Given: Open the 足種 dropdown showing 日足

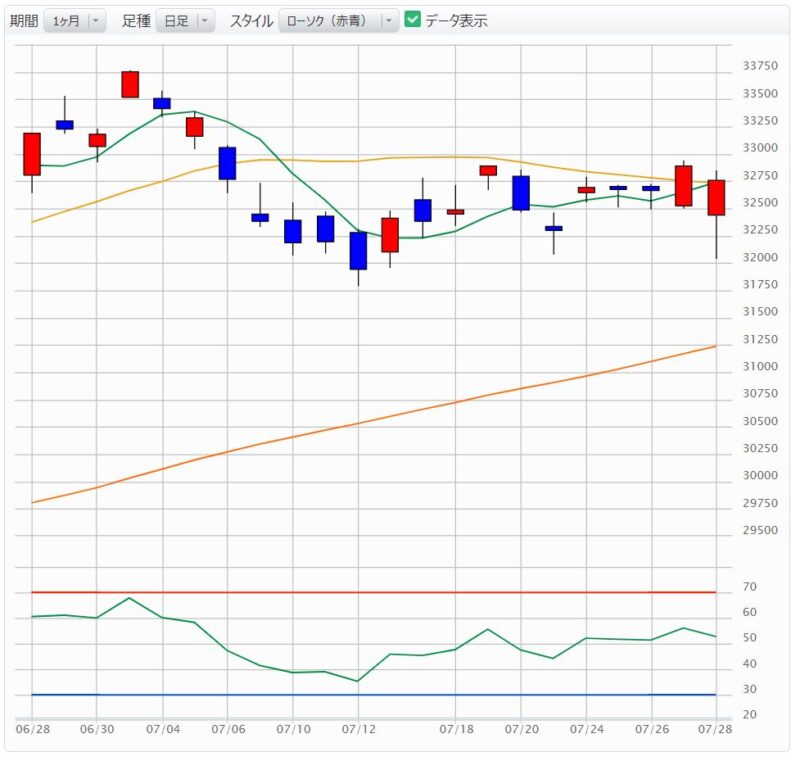Looking at the screenshot, I should (x=185, y=21).
